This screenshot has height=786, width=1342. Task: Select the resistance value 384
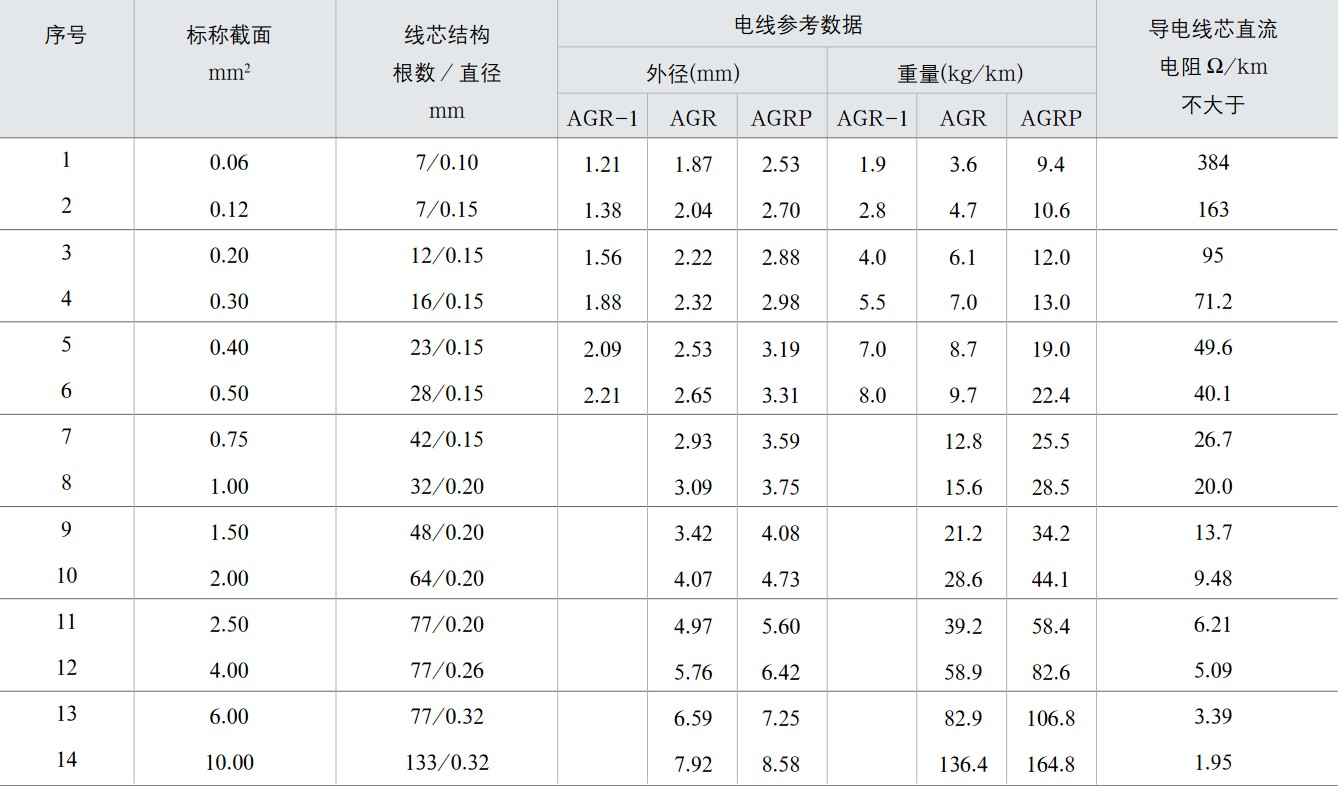(1213, 163)
